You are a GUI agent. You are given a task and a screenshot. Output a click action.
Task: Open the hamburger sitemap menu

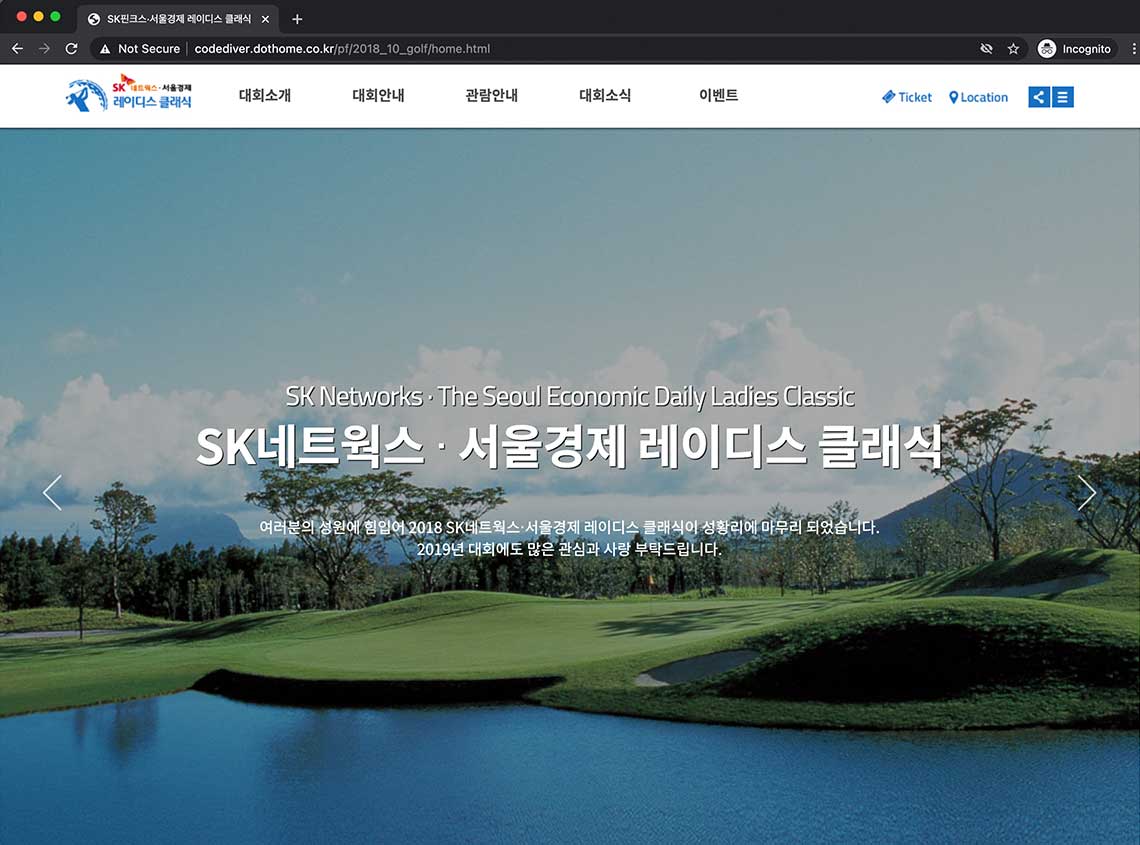pyautogui.click(x=1062, y=97)
